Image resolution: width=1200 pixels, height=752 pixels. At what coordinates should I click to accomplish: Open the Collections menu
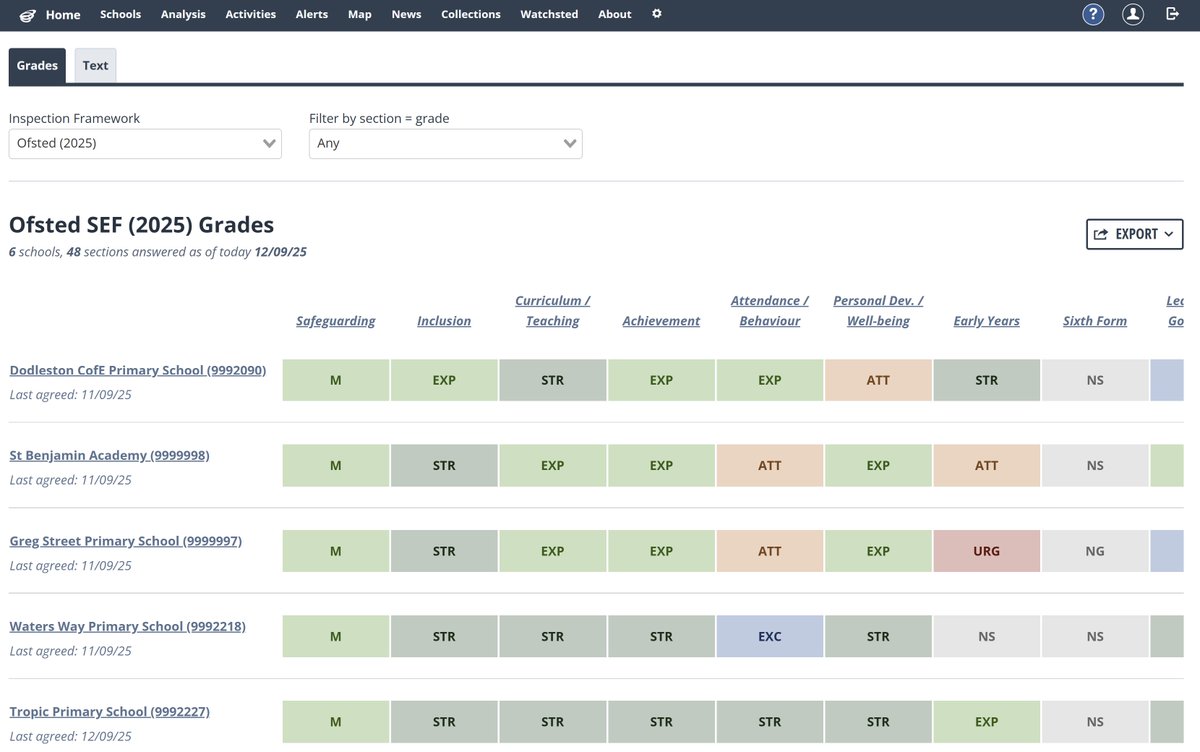(471, 14)
